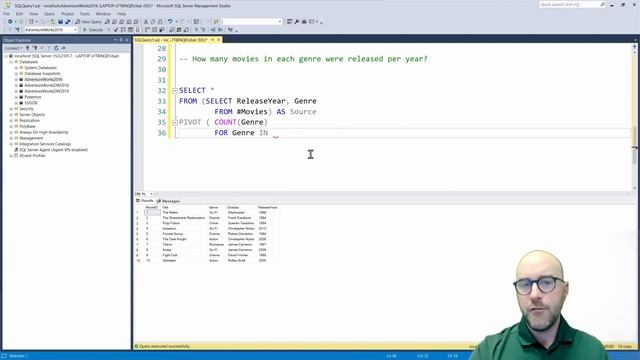Open the AdventureWorks2016 database dropdown

pyautogui.click(x=75, y=30)
